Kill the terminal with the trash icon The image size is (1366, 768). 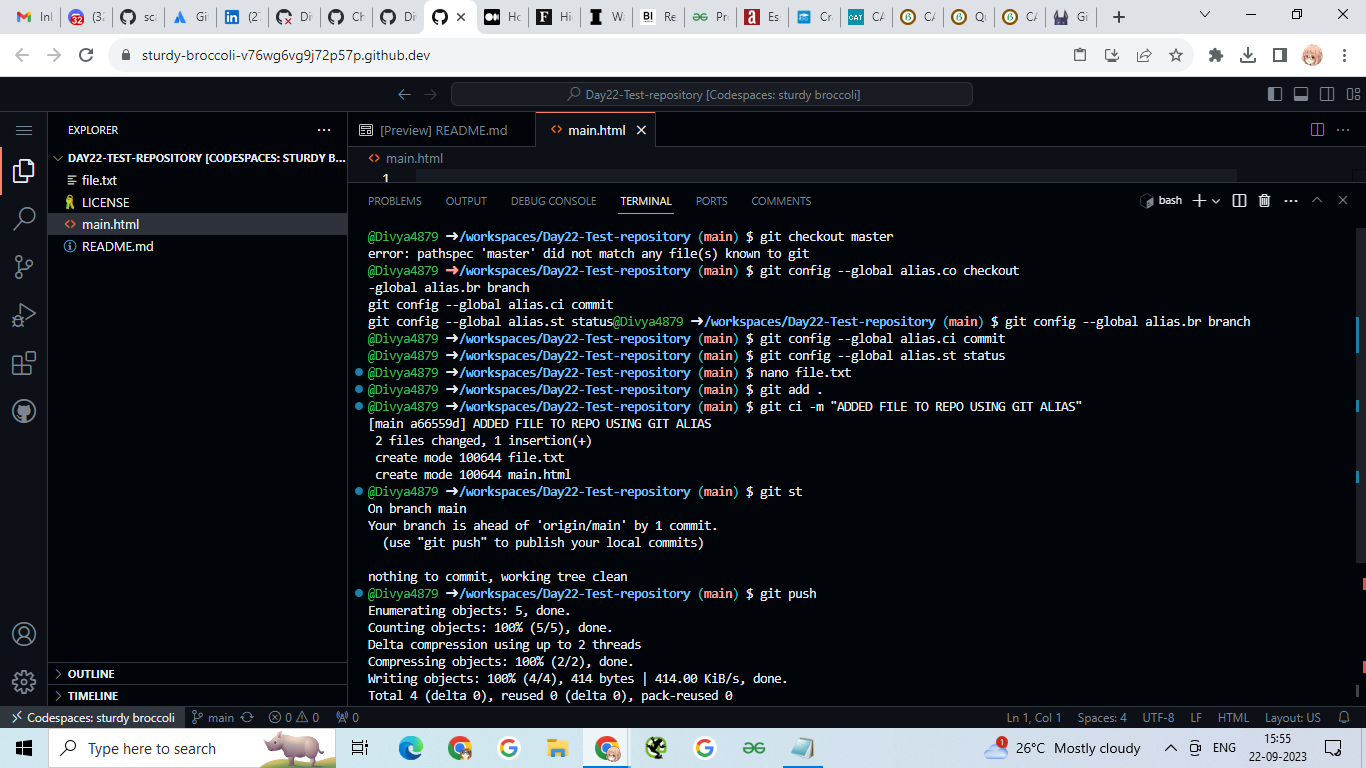[1264, 200]
